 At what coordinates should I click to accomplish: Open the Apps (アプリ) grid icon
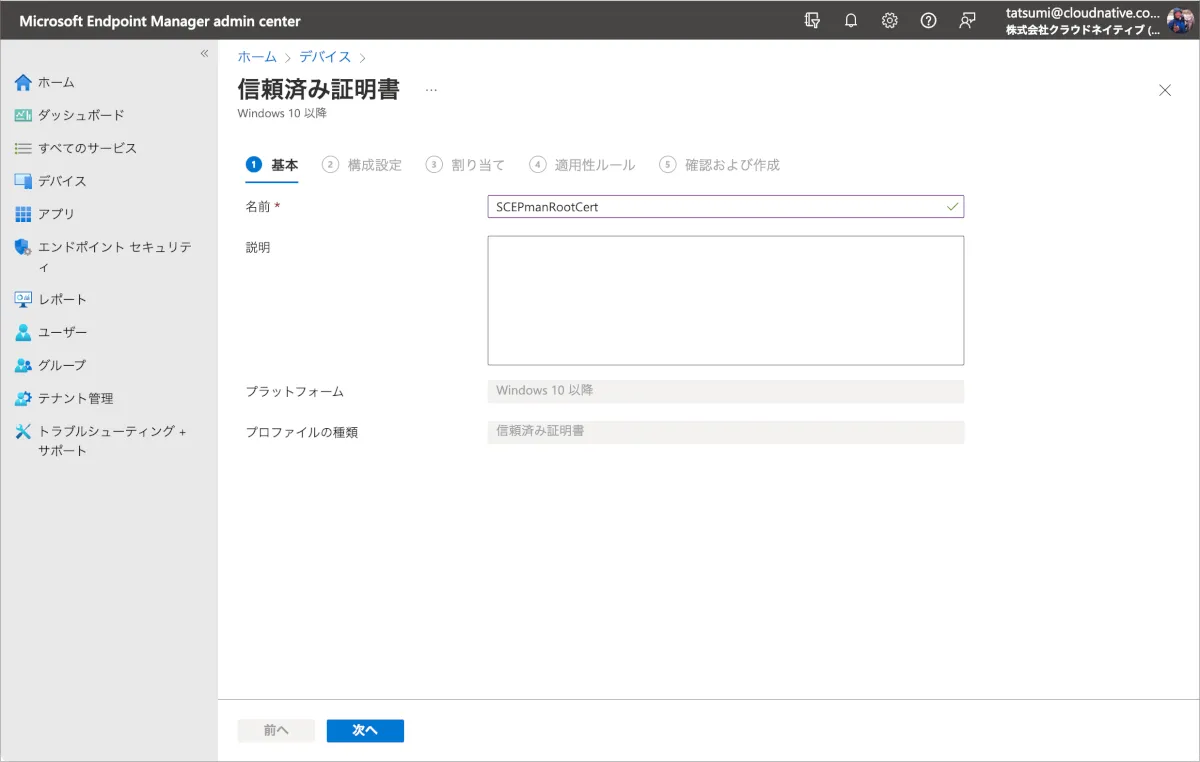23,214
